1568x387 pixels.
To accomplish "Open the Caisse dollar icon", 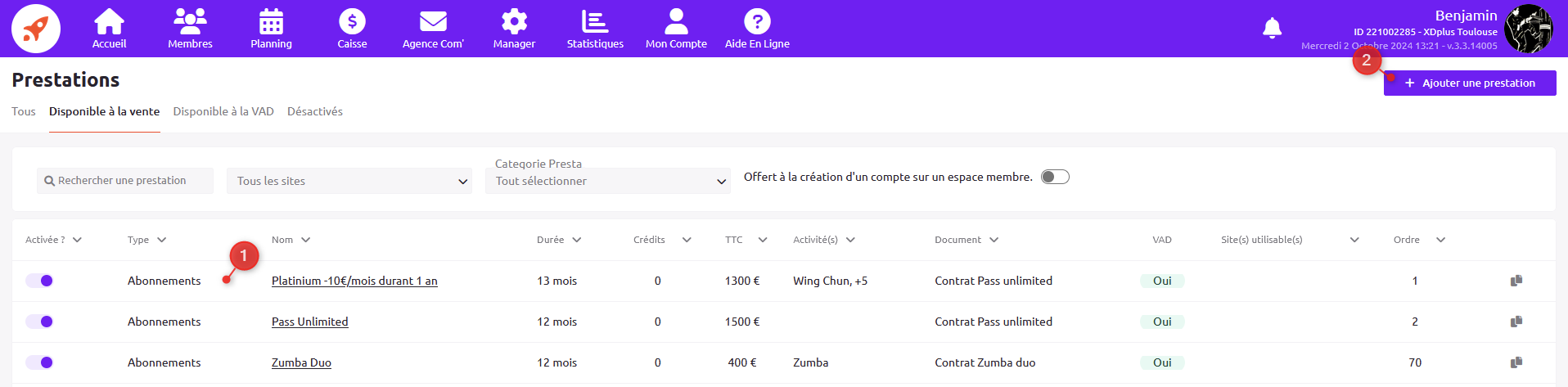I will point(352,22).
